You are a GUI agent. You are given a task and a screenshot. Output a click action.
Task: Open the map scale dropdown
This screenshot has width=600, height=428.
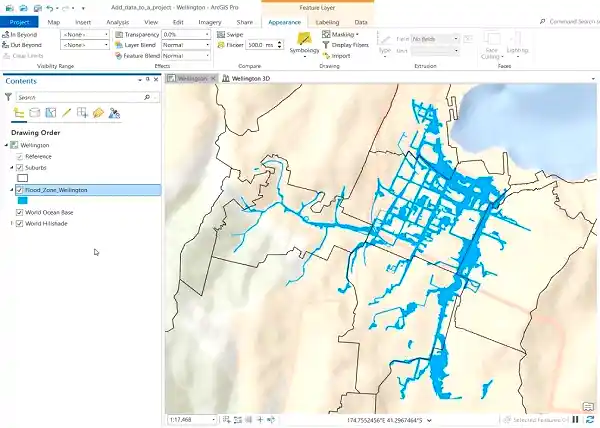213,420
